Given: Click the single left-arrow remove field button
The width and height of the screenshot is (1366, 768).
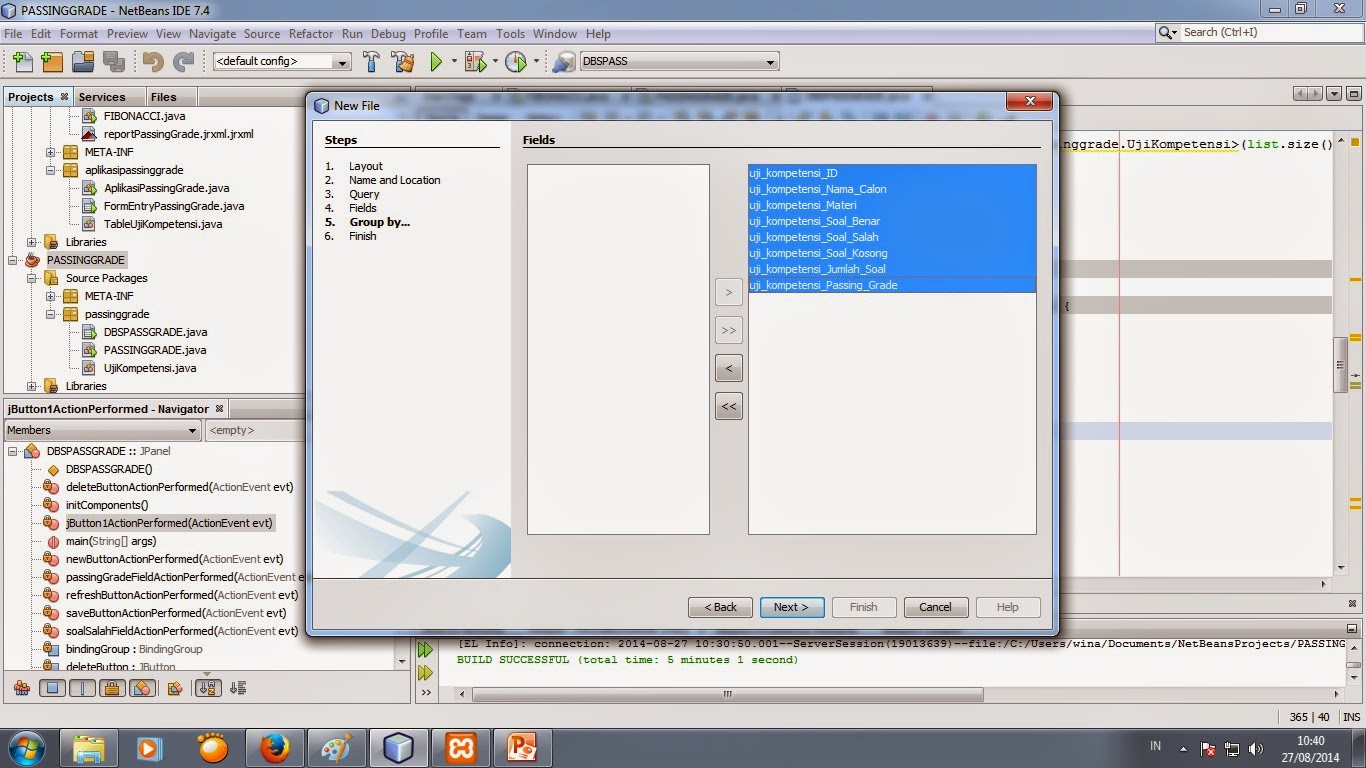Looking at the screenshot, I should coord(728,368).
